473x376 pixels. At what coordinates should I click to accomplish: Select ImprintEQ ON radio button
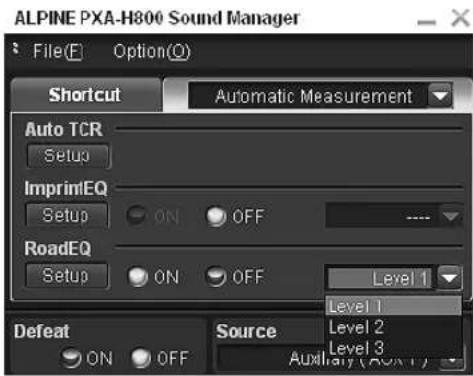pyautogui.click(x=136, y=215)
